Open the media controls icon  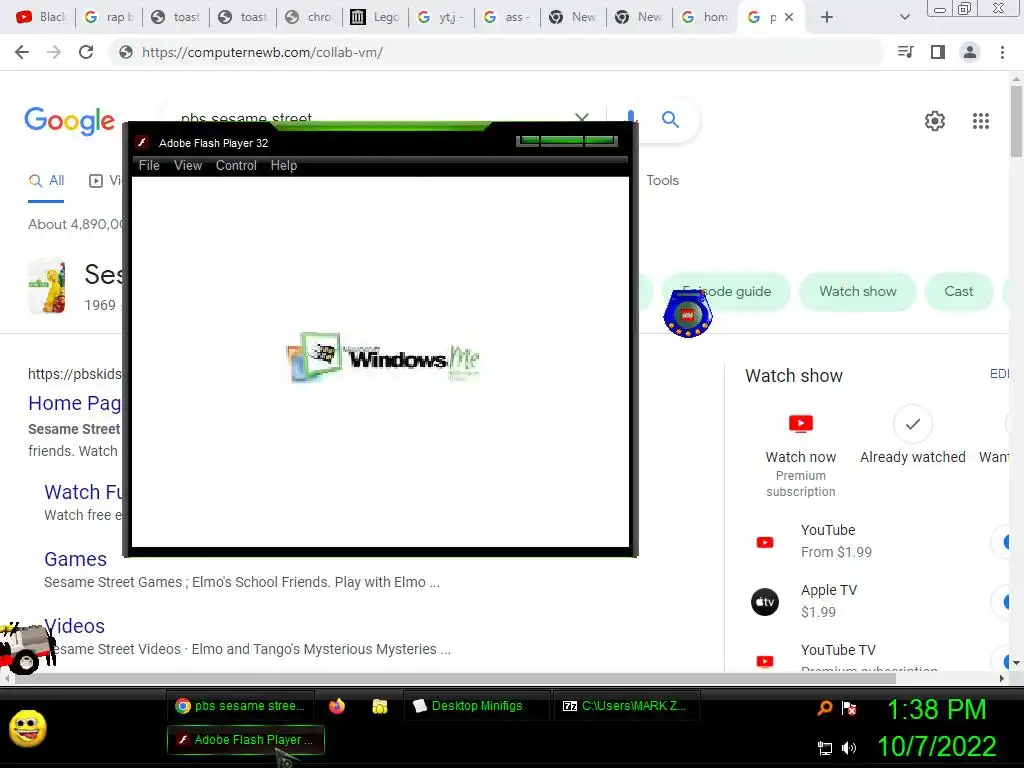click(905, 52)
